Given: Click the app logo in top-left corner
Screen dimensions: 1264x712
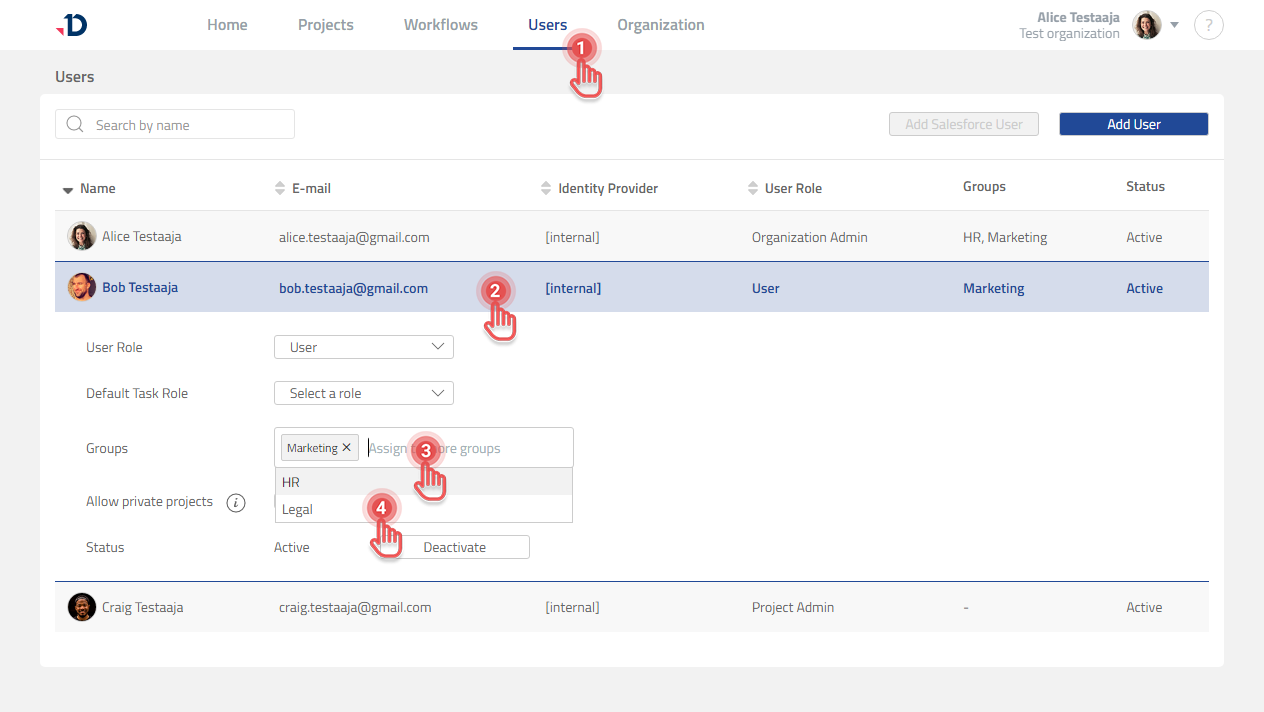Looking at the screenshot, I should tap(72, 25).
